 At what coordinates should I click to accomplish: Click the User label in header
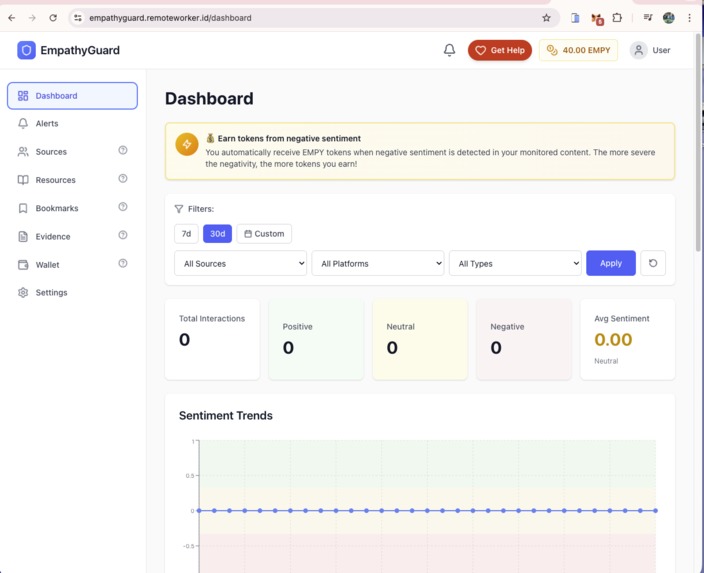point(661,50)
